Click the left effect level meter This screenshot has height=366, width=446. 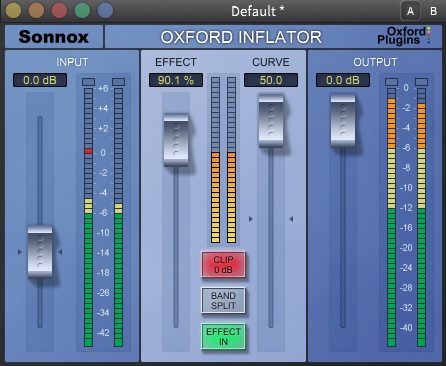(215, 160)
